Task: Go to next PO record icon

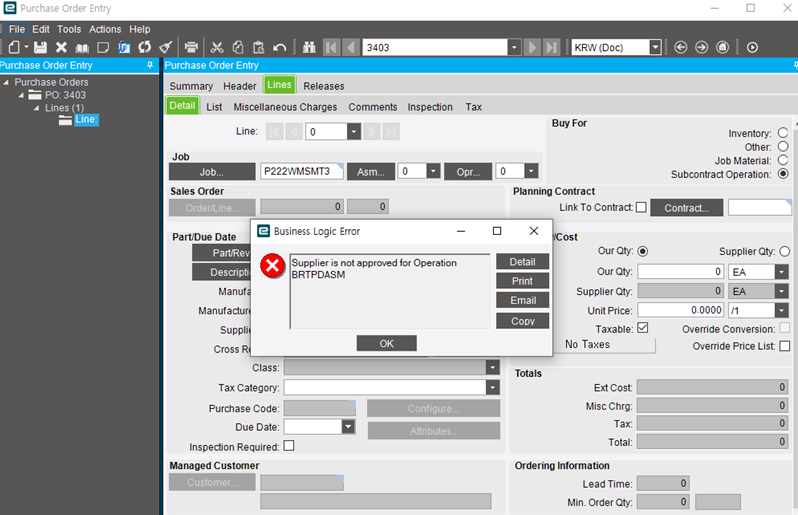Action: 532,47
